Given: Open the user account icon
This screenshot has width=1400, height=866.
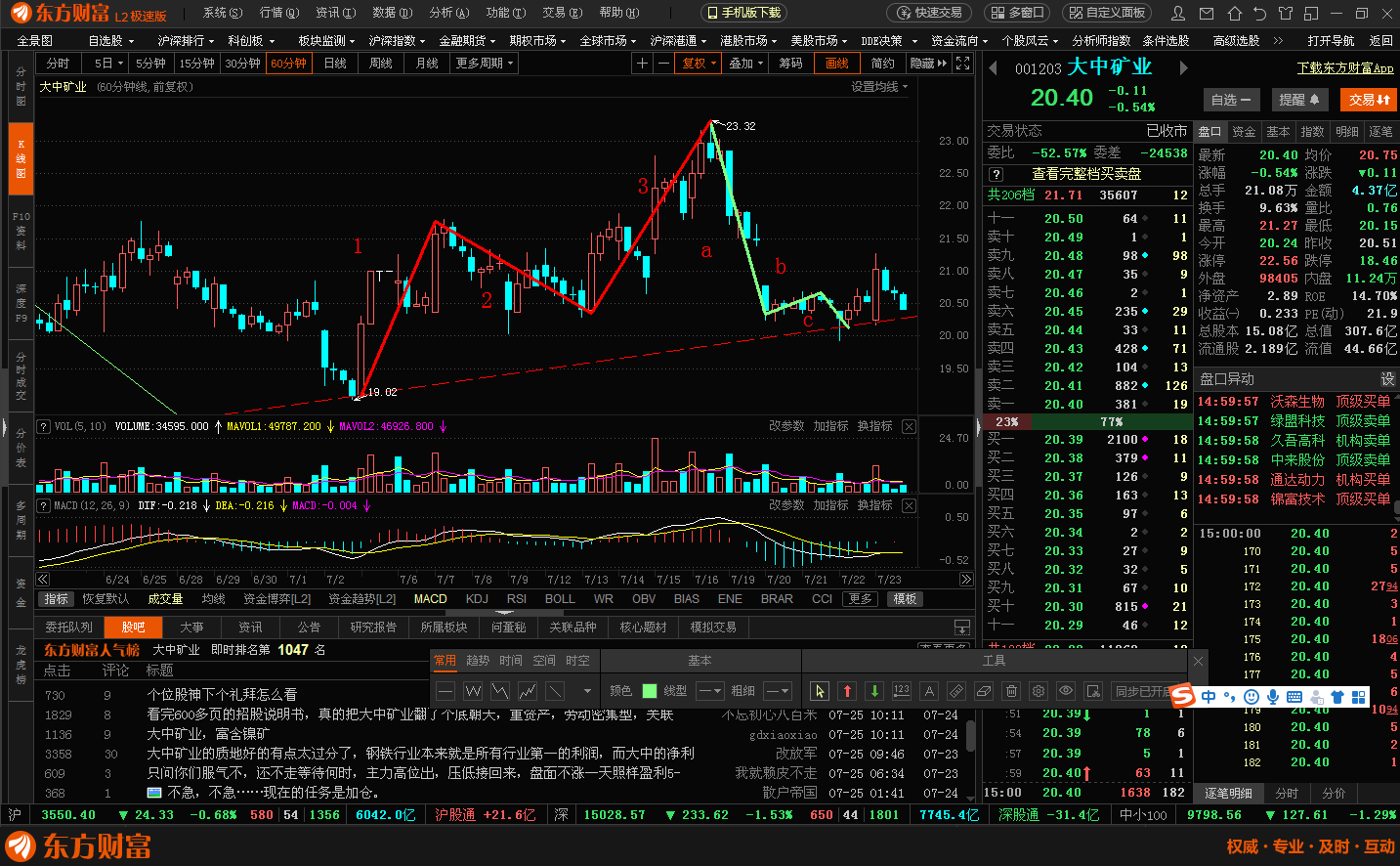Looking at the screenshot, I should pyautogui.click(x=1178, y=14).
